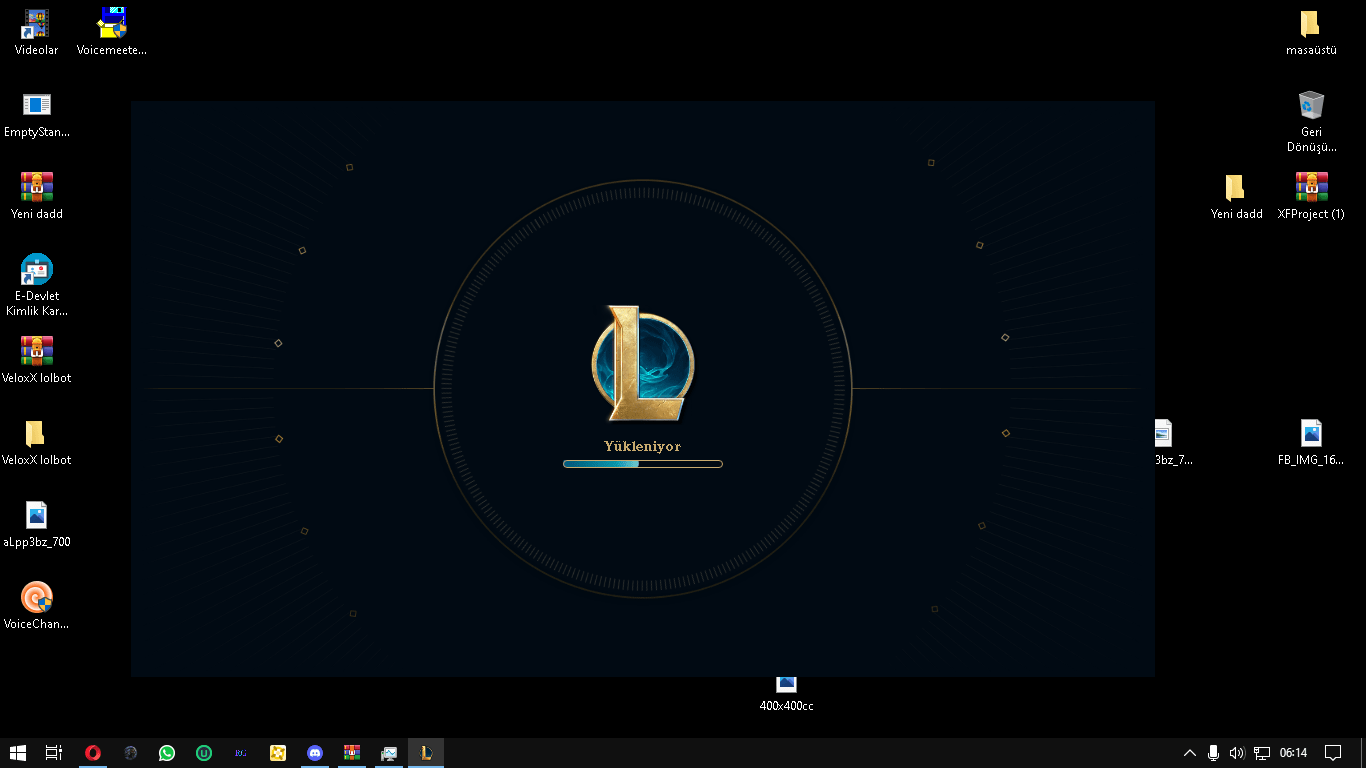Open the network status tray icon

click(x=1262, y=753)
